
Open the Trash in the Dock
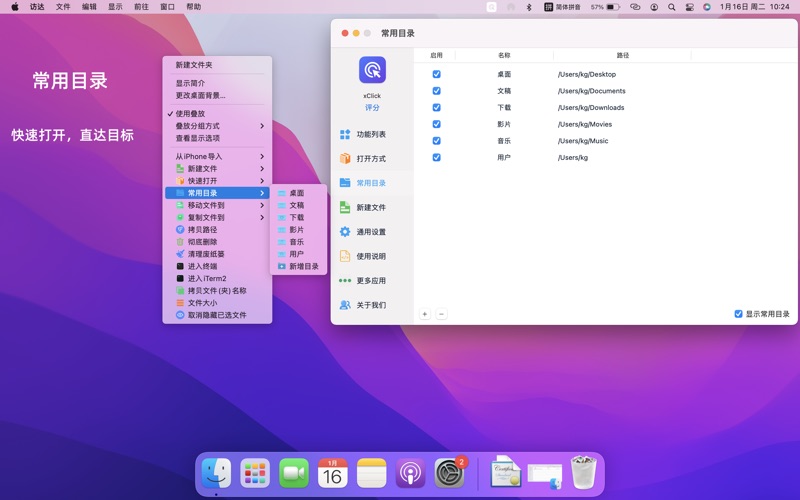[584, 473]
